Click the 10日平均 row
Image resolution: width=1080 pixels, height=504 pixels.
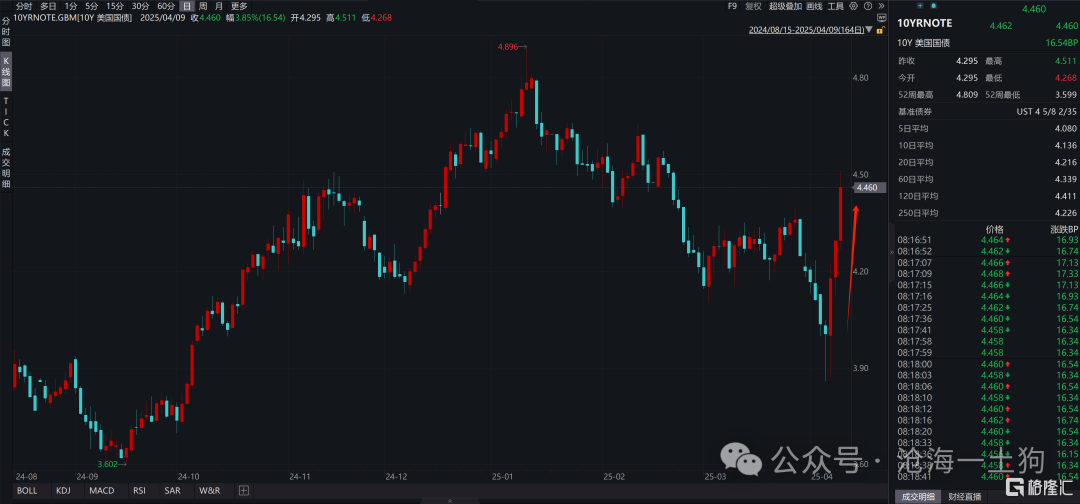click(986, 145)
